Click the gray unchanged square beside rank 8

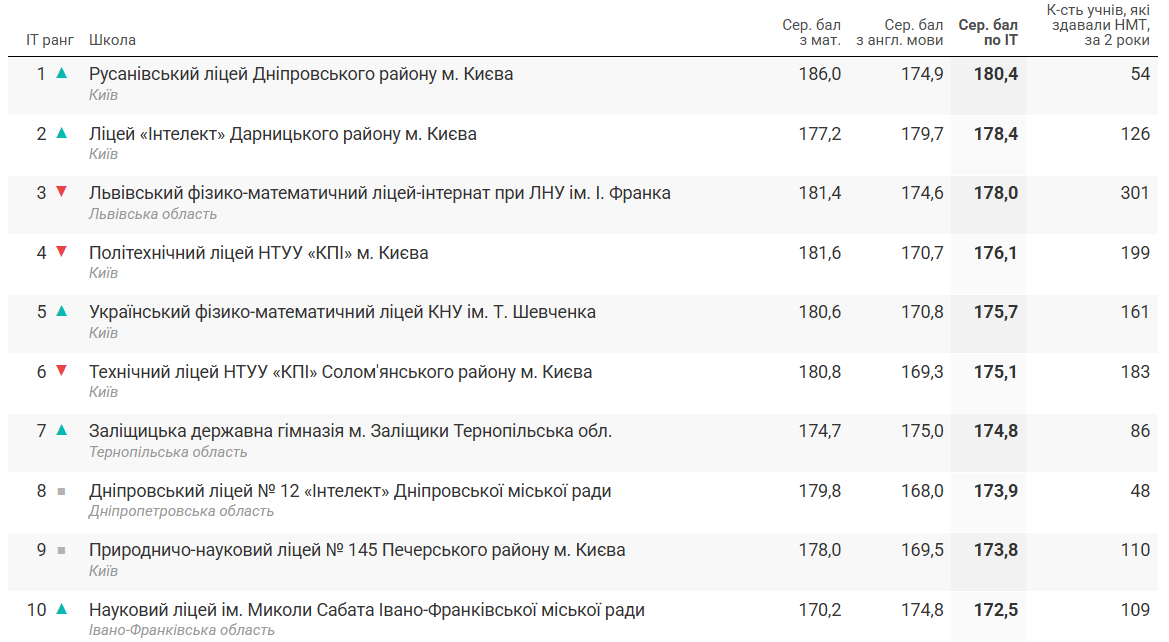[61, 491]
